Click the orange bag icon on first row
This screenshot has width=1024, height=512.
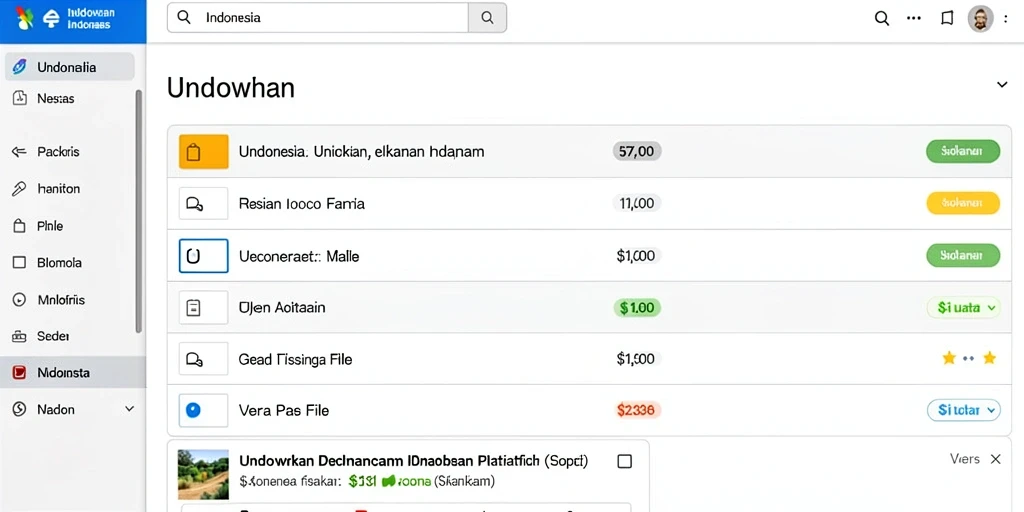pos(204,152)
